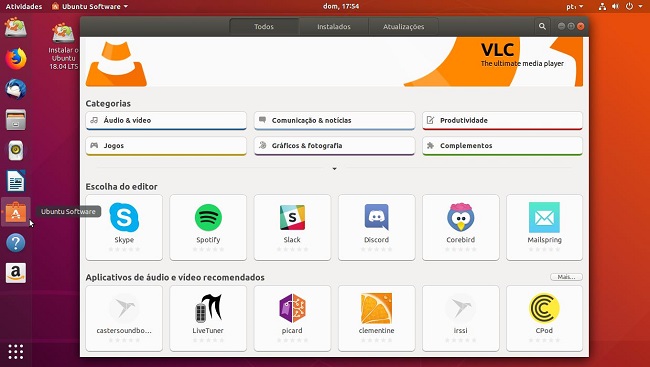Open the Ubuntu Software app menu

(90, 6)
